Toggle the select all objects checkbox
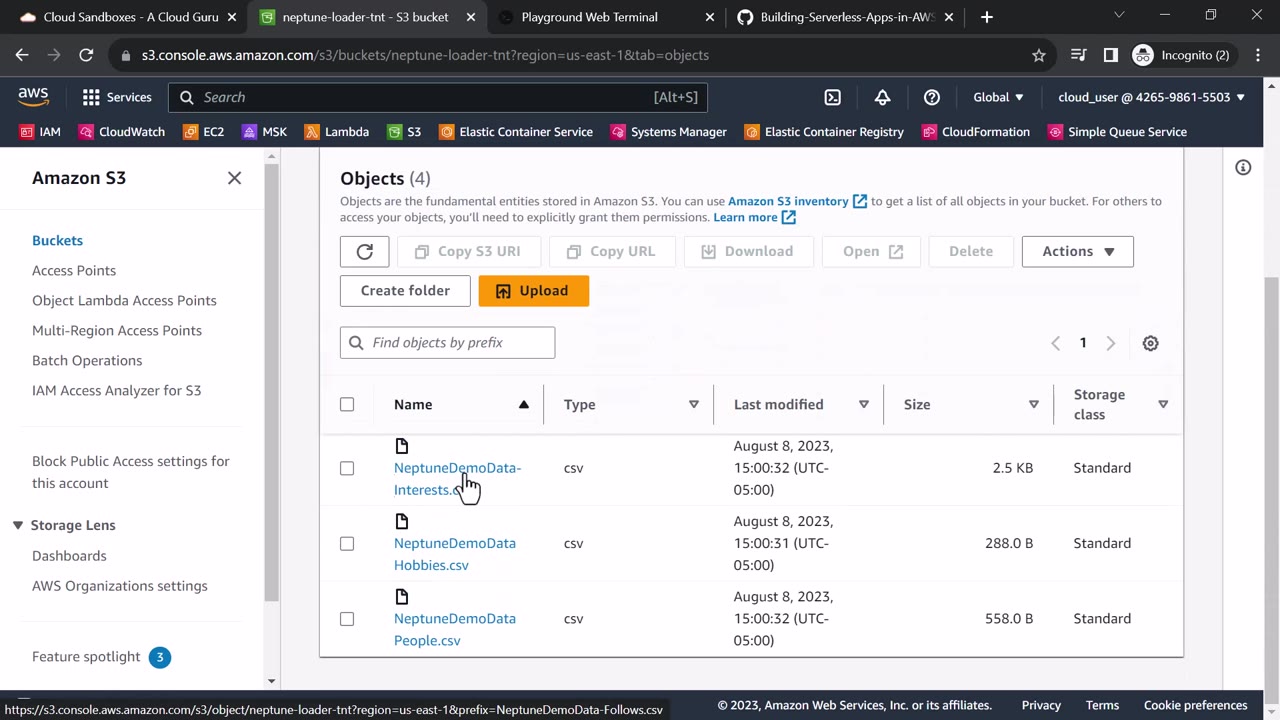Screen dimensions: 1280x720 (347, 404)
